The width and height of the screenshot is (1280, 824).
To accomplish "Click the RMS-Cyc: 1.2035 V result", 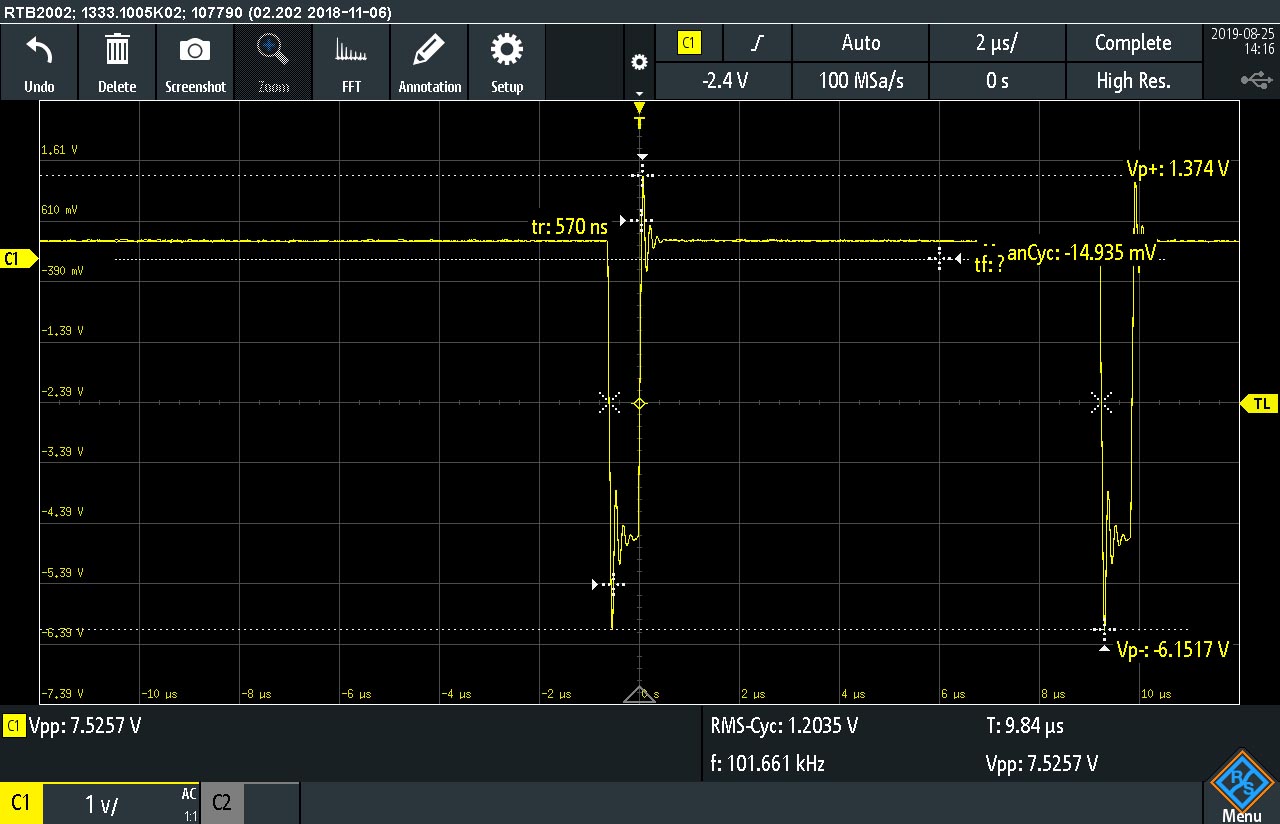I will click(x=784, y=726).
